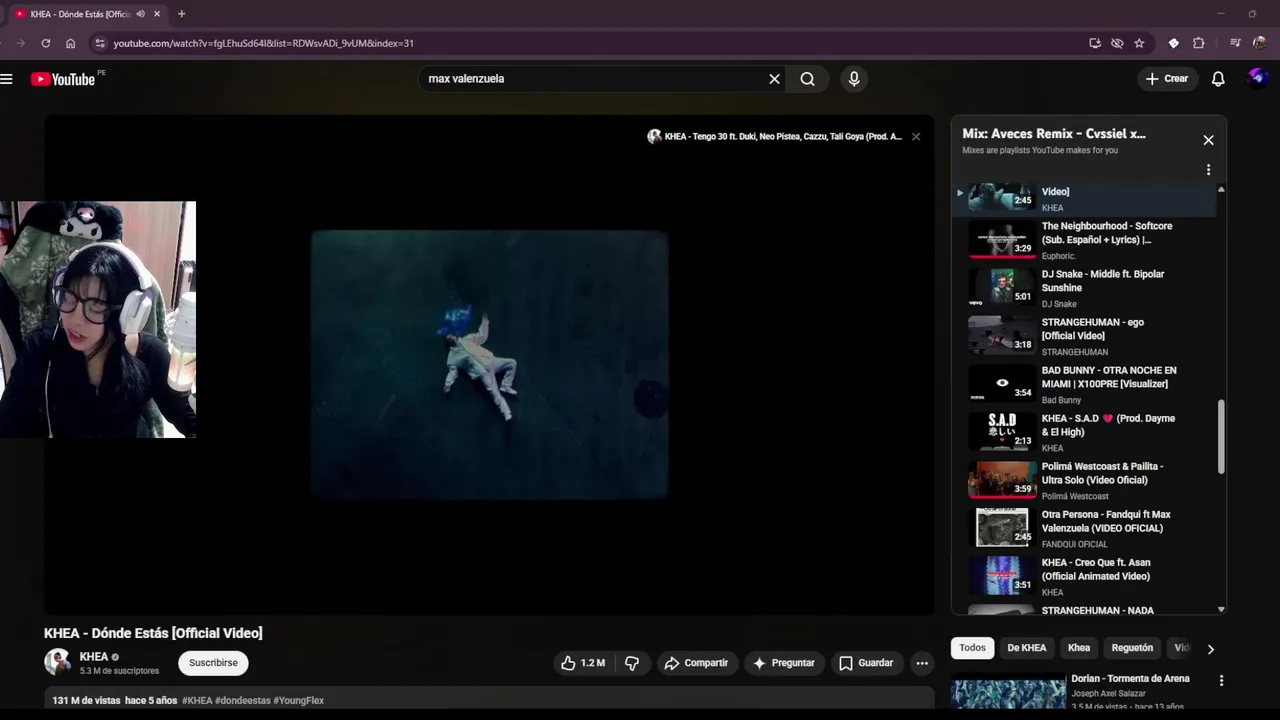Open more actions ellipsis under video

[922, 663]
